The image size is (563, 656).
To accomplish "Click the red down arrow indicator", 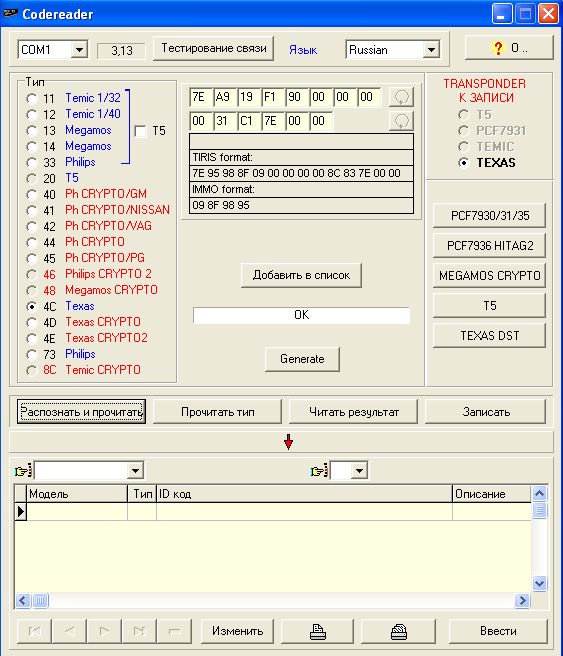I will (x=288, y=442).
